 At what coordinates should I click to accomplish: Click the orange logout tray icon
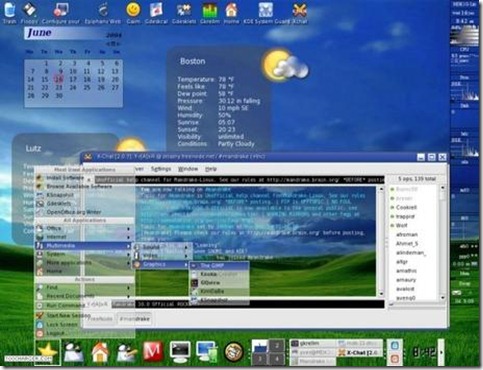tap(395, 359)
